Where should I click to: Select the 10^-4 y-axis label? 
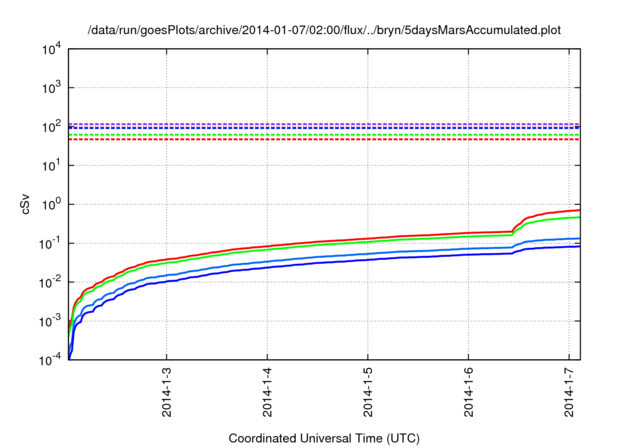point(51,359)
